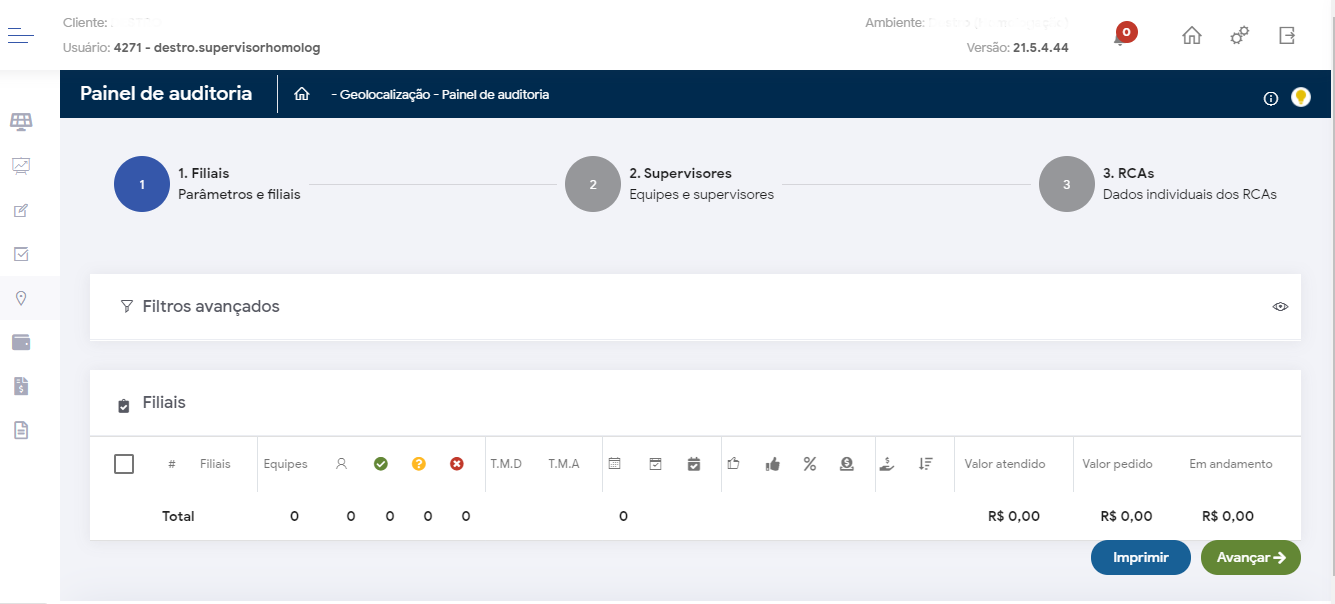This screenshot has width=1335, height=604.
Task: Go to home via top-right house icon
Action: (x=1192, y=35)
